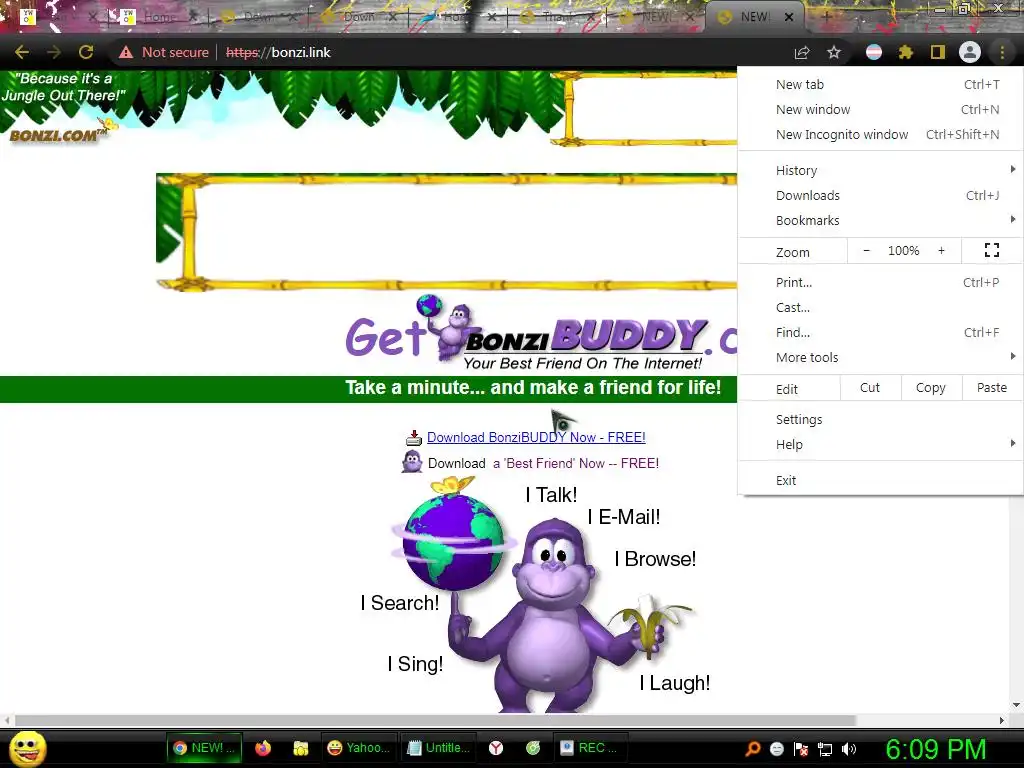Click the scroll right arrow
This screenshot has height=768, width=1024.
tap(1002, 720)
